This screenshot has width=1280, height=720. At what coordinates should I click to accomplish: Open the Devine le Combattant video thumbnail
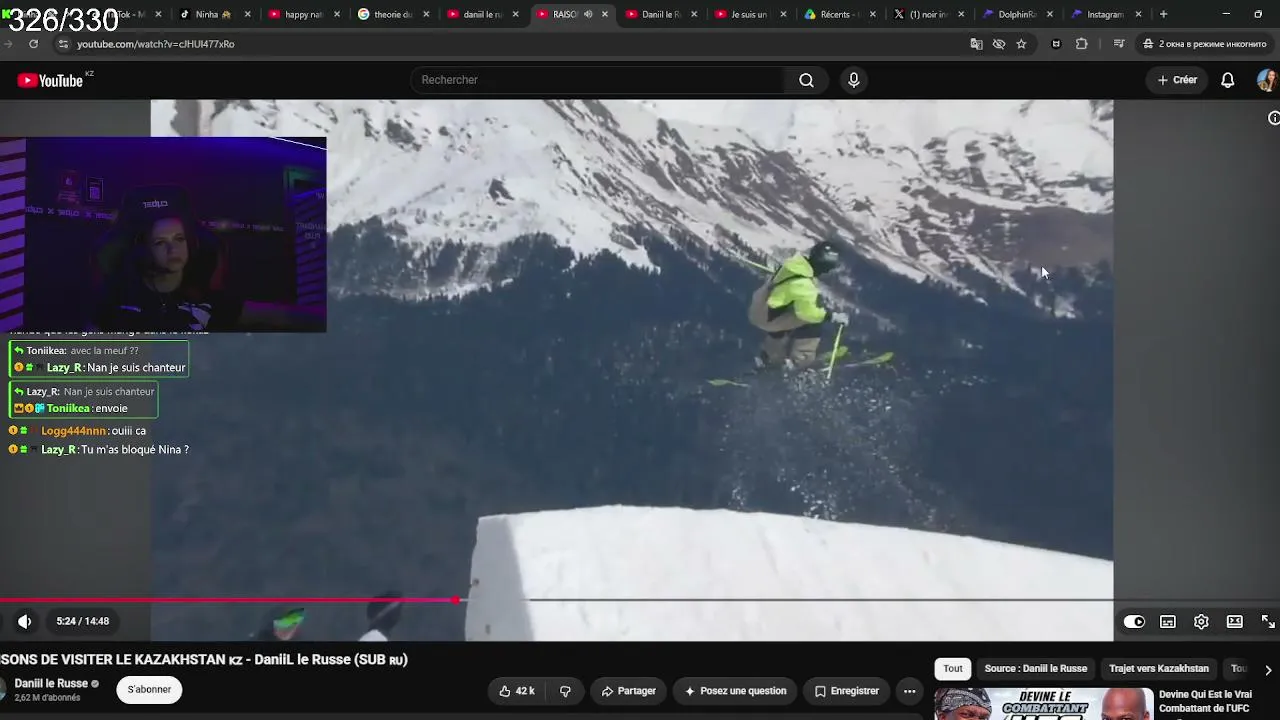[1043, 704]
